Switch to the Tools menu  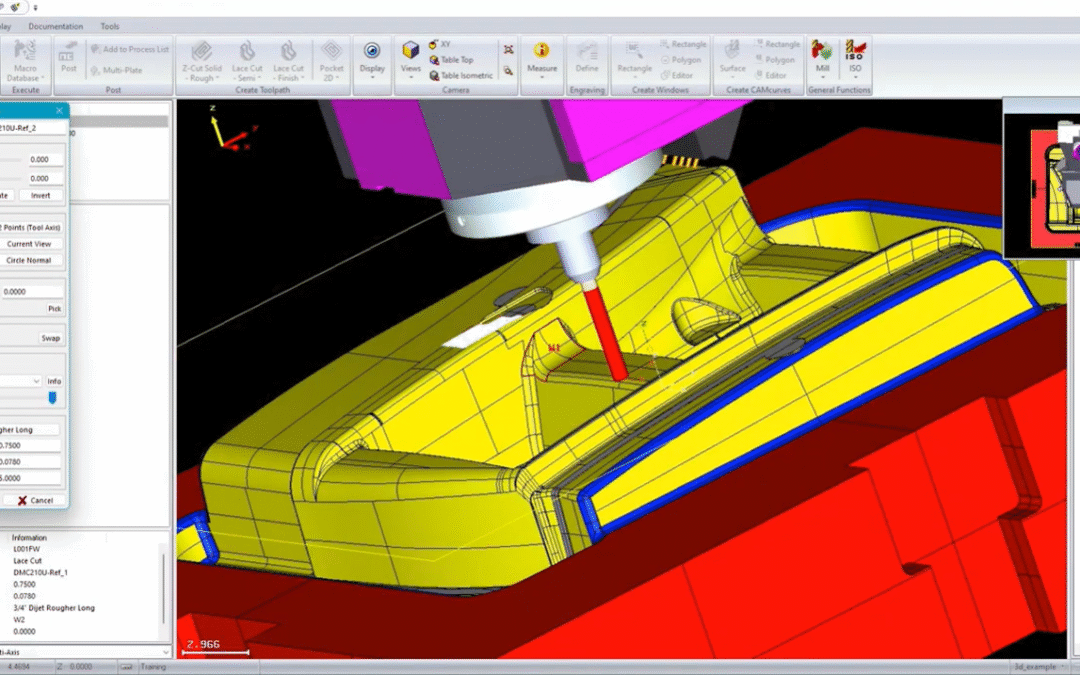point(109,26)
